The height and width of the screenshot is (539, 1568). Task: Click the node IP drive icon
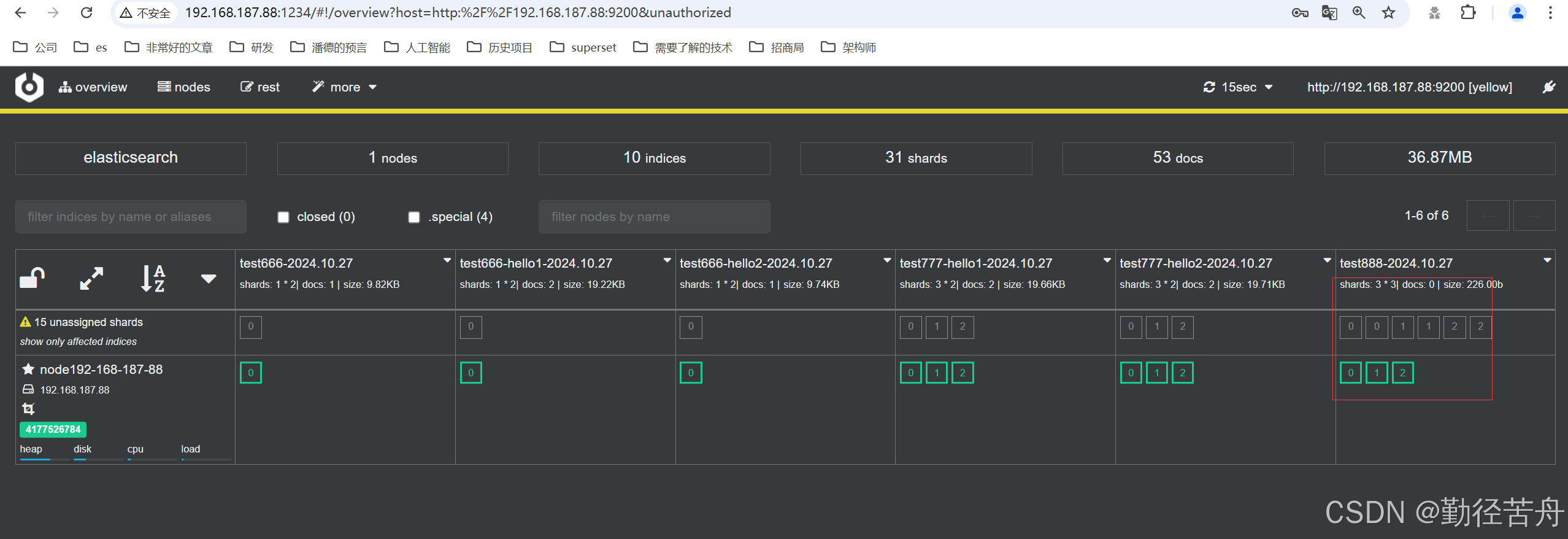(28, 389)
